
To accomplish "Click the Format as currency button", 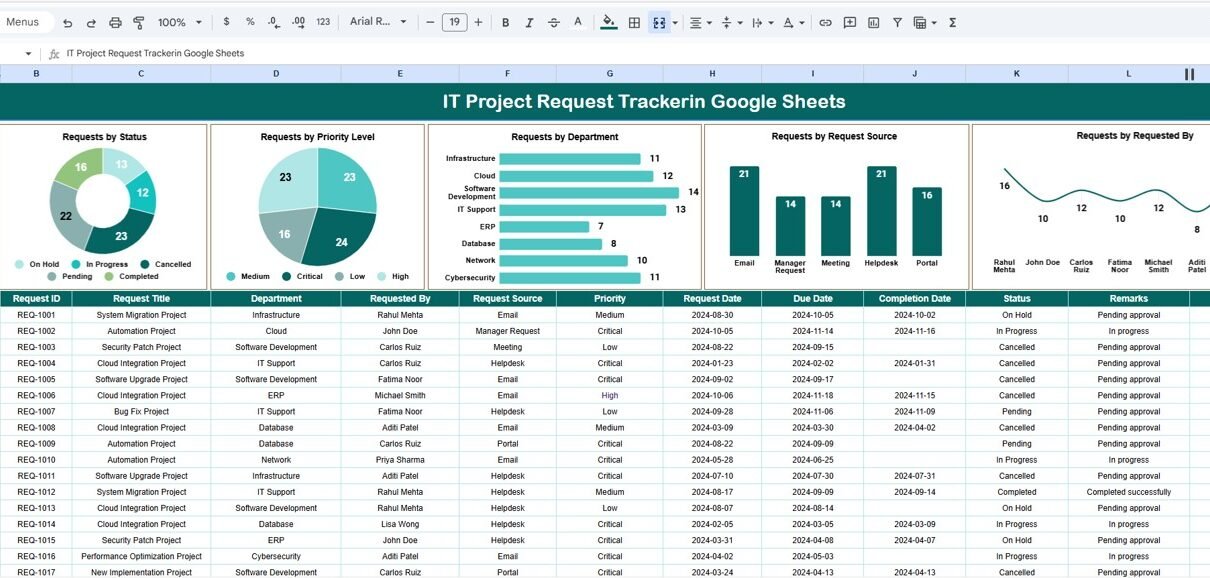I will point(226,22).
